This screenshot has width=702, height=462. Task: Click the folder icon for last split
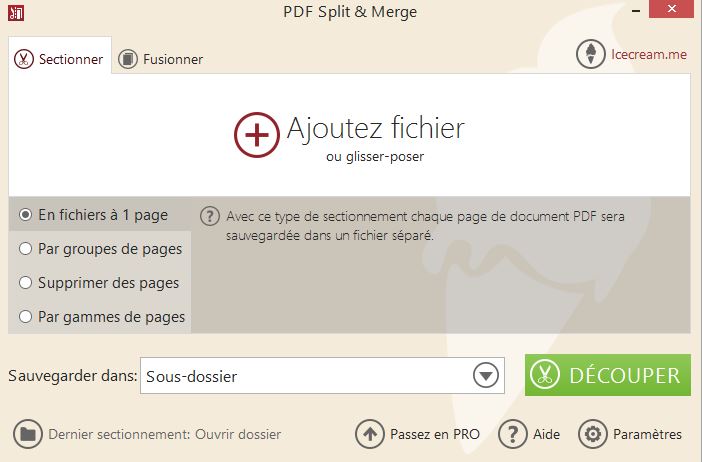pos(28,434)
